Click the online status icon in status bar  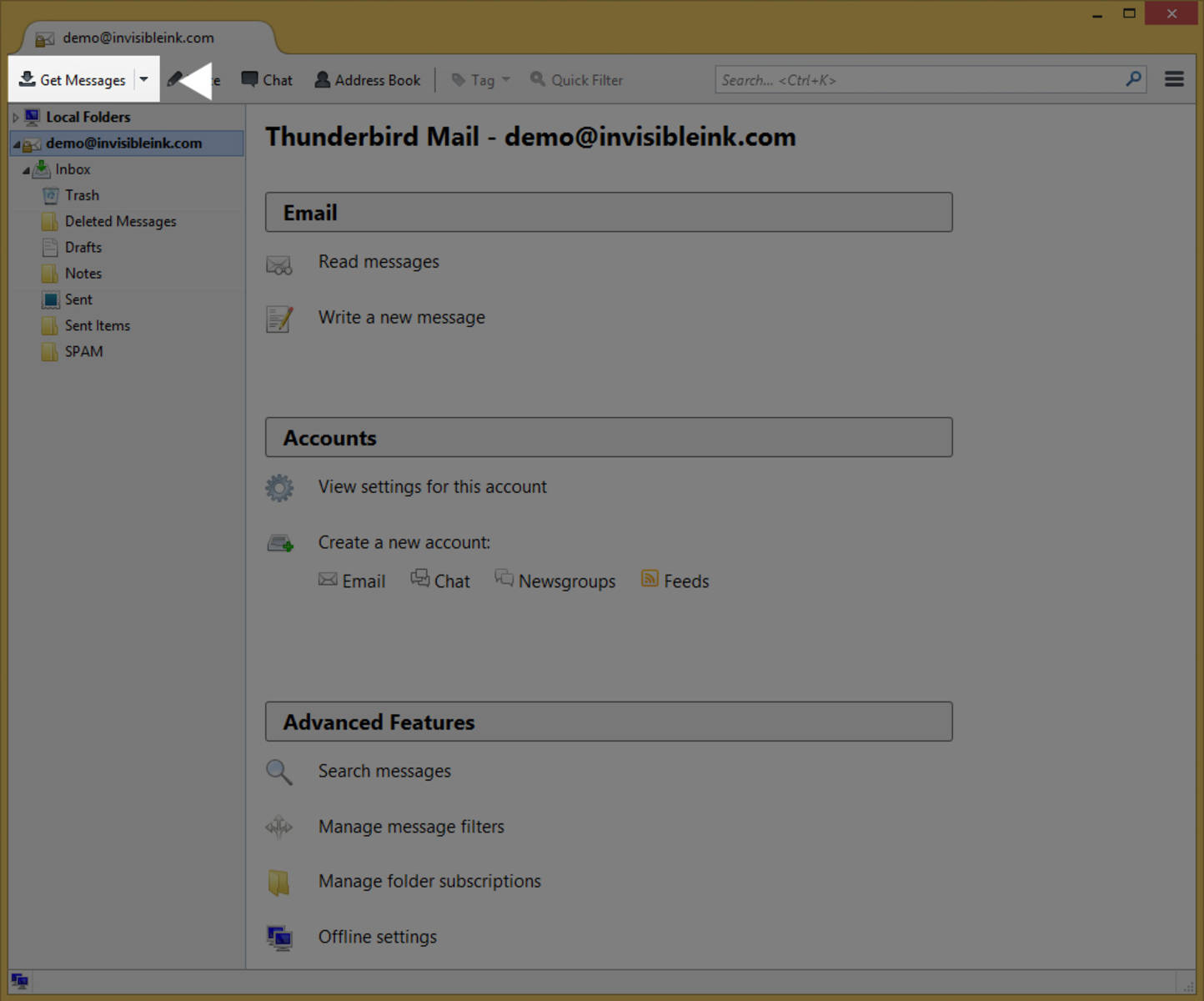(x=20, y=981)
